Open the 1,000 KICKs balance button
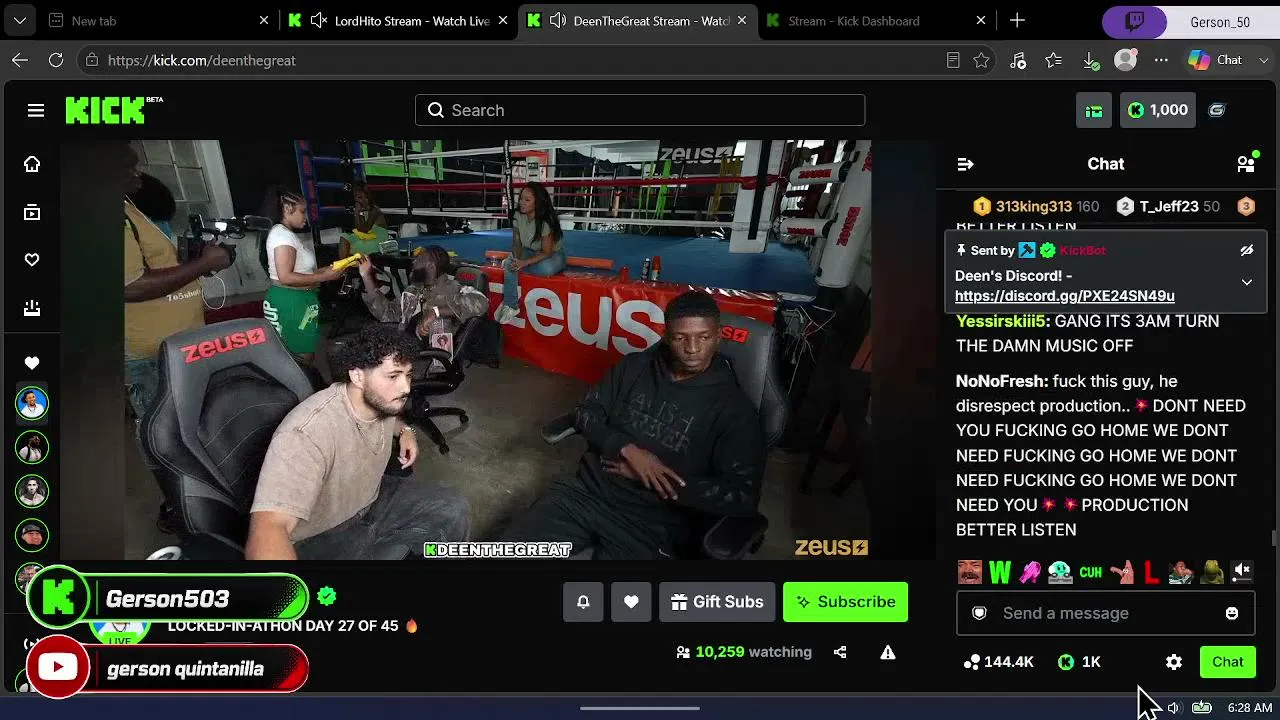The image size is (1280, 720). pyautogui.click(x=1158, y=110)
